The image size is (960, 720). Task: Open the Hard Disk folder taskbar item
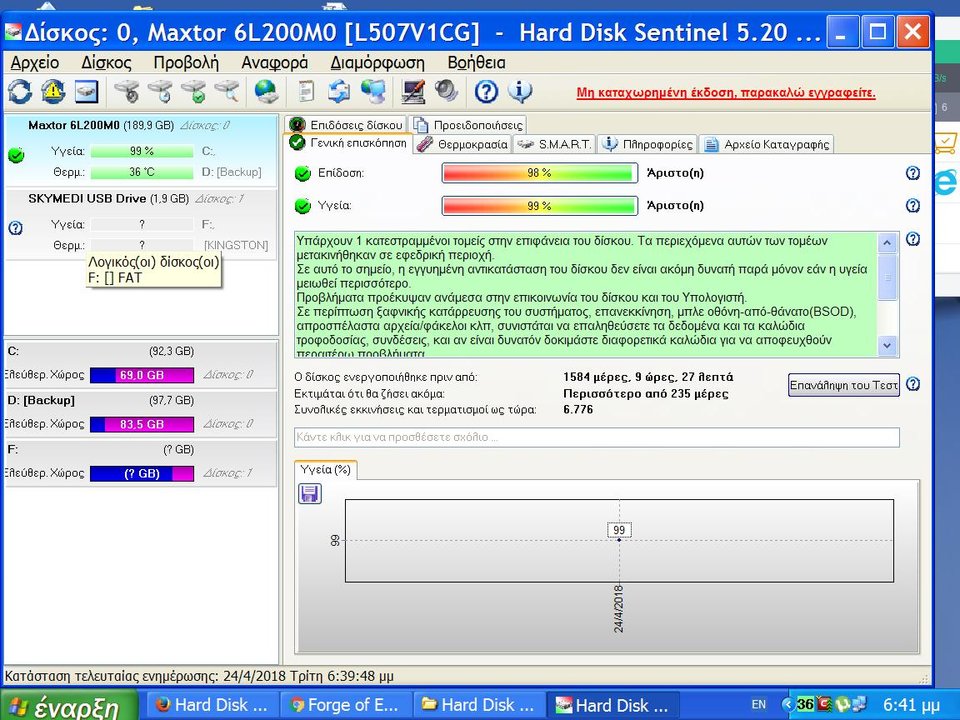479,705
